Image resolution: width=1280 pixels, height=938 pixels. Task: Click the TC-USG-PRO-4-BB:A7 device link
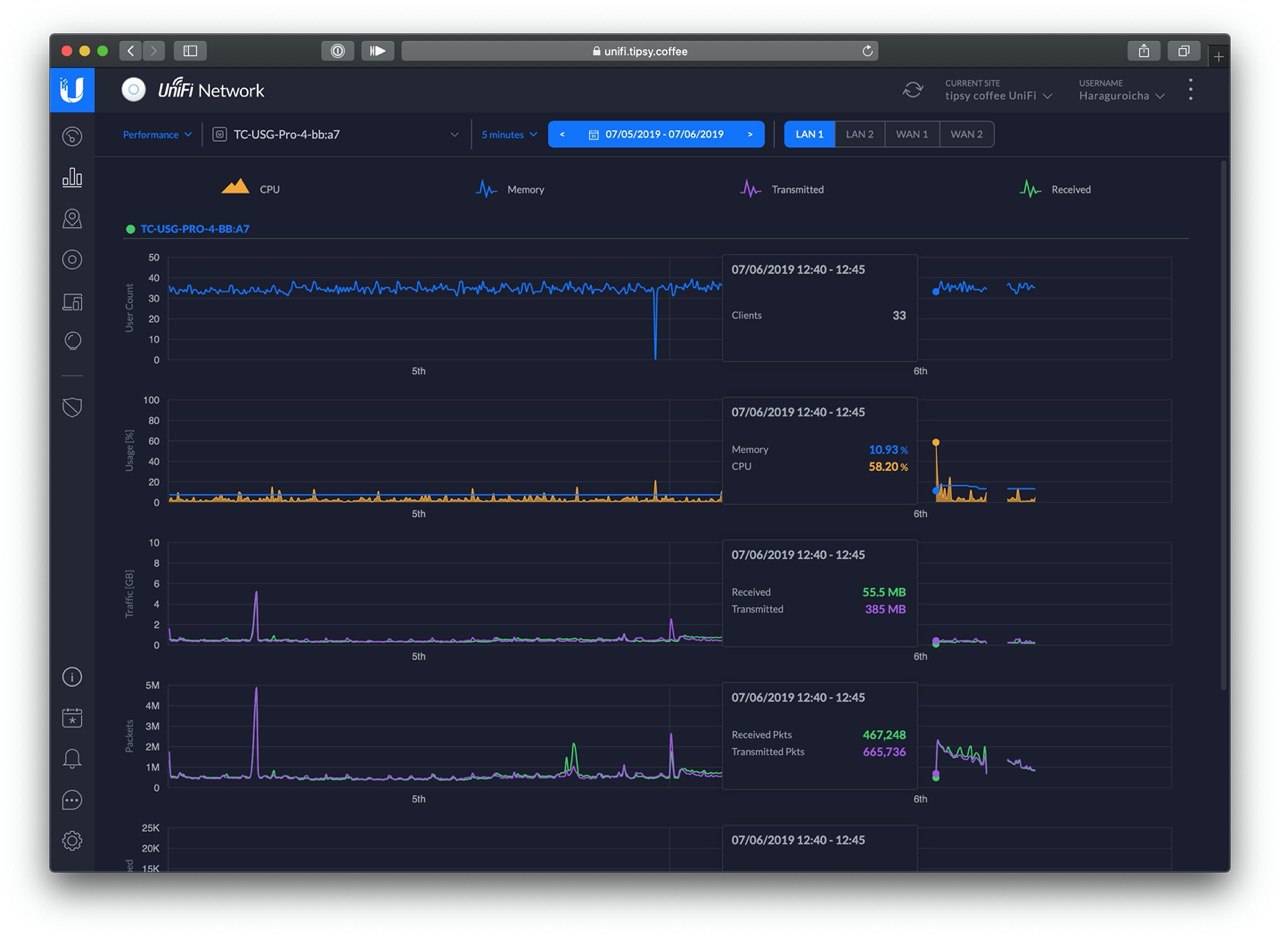tap(195, 229)
